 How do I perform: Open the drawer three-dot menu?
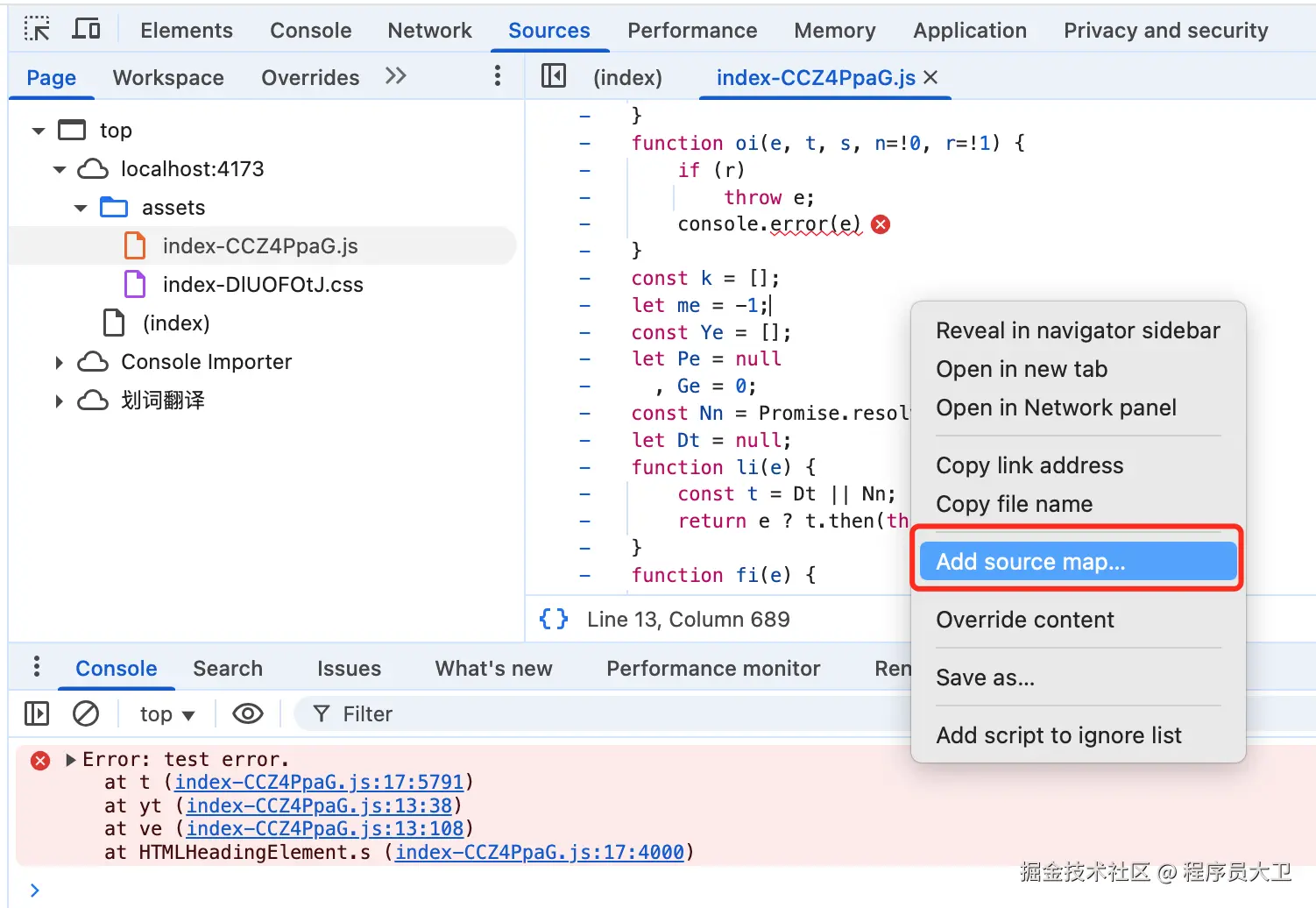point(37,668)
